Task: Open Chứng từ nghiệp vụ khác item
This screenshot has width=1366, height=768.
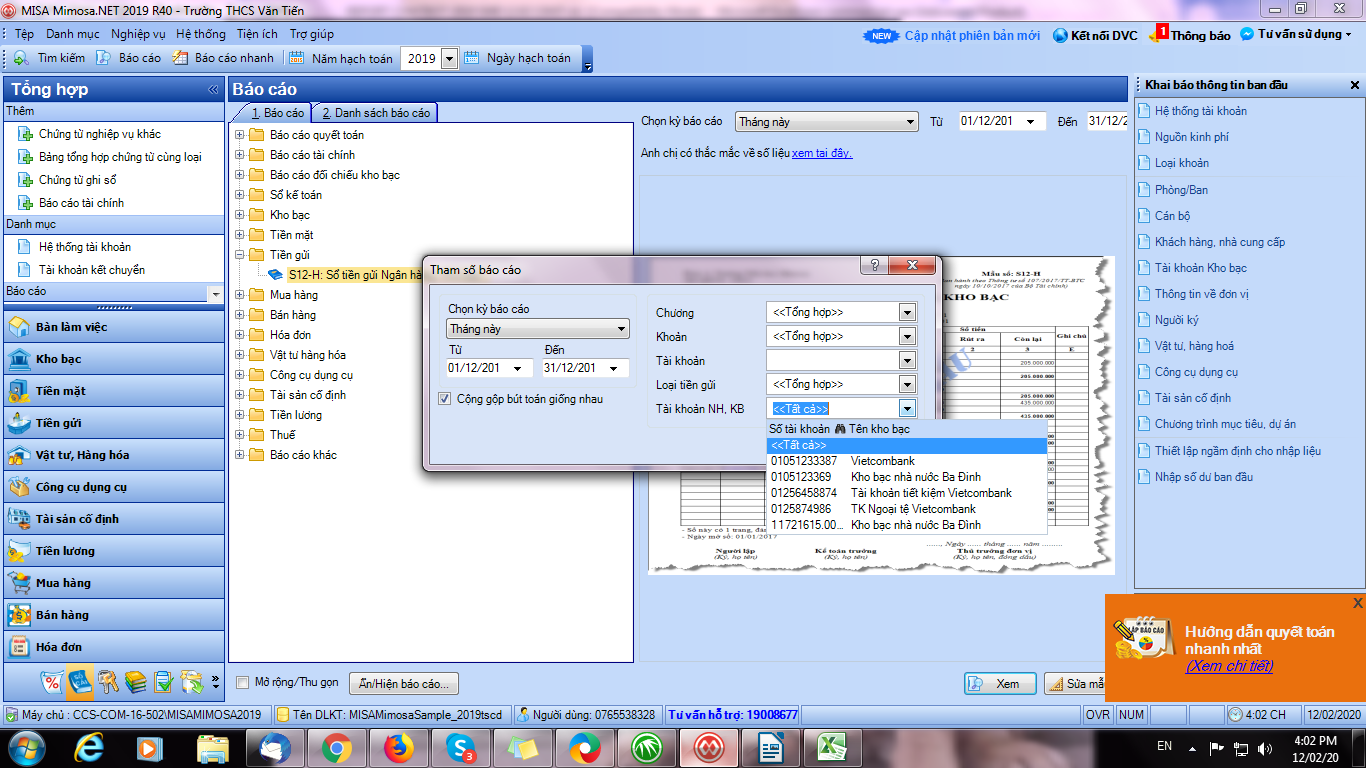Action: (100, 134)
